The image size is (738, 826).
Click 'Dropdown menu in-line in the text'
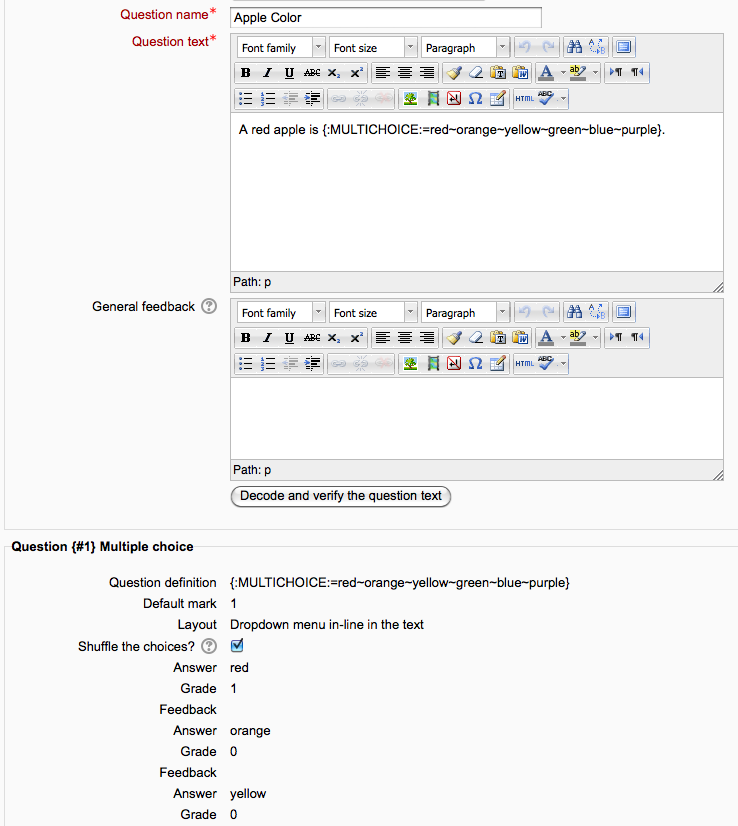(x=327, y=625)
